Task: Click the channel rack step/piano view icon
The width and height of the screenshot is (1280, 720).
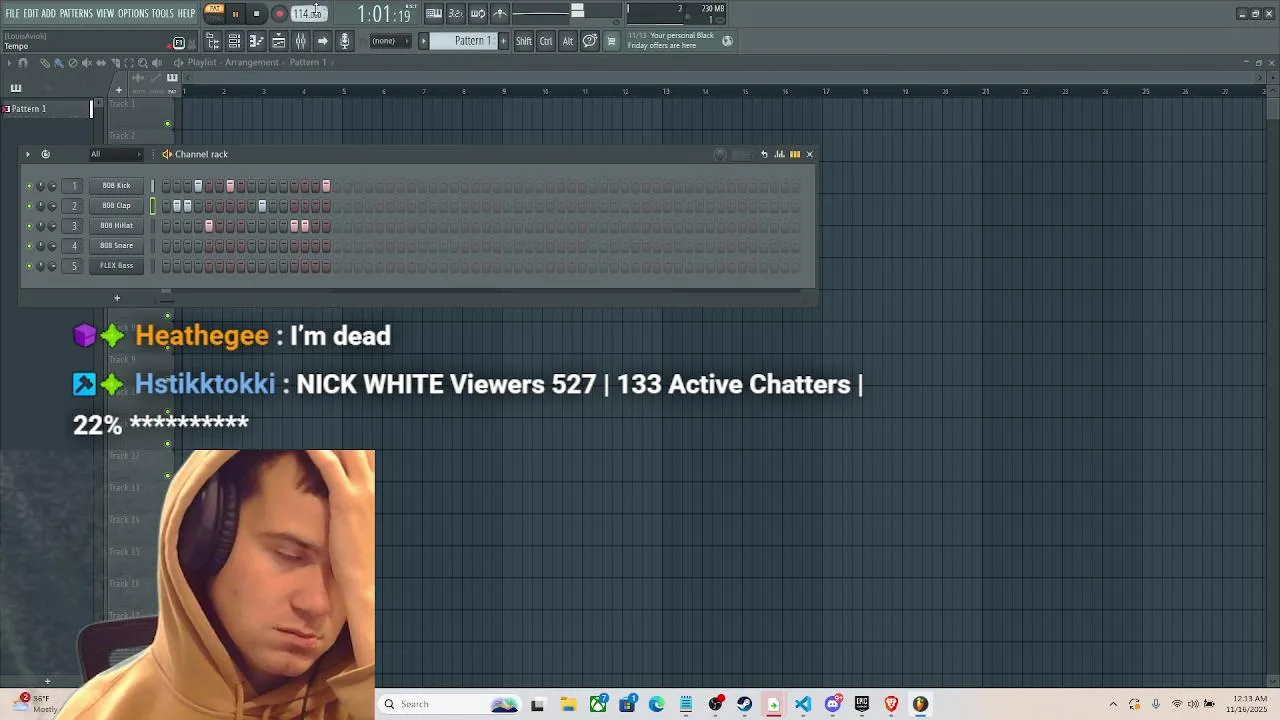Action: [795, 154]
